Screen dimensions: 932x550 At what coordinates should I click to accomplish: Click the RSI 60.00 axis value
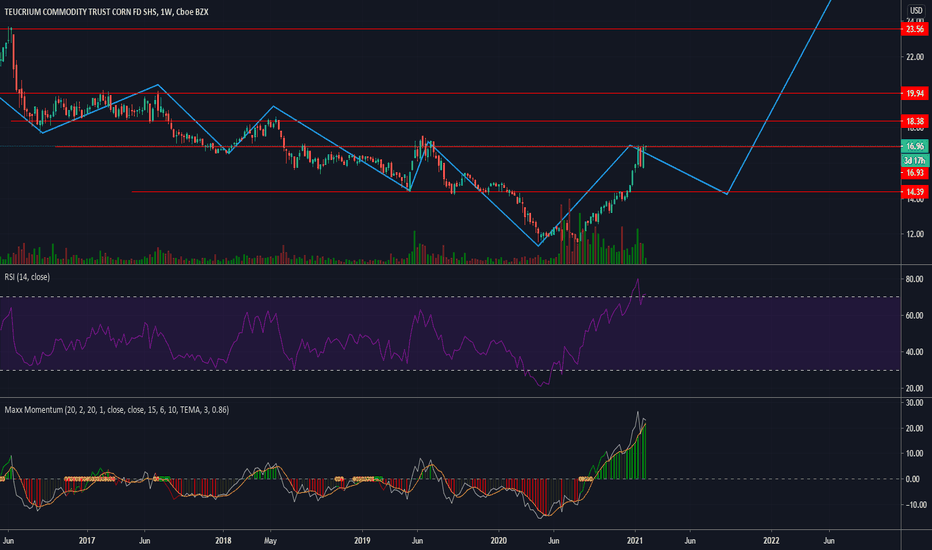(x=915, y=316)
